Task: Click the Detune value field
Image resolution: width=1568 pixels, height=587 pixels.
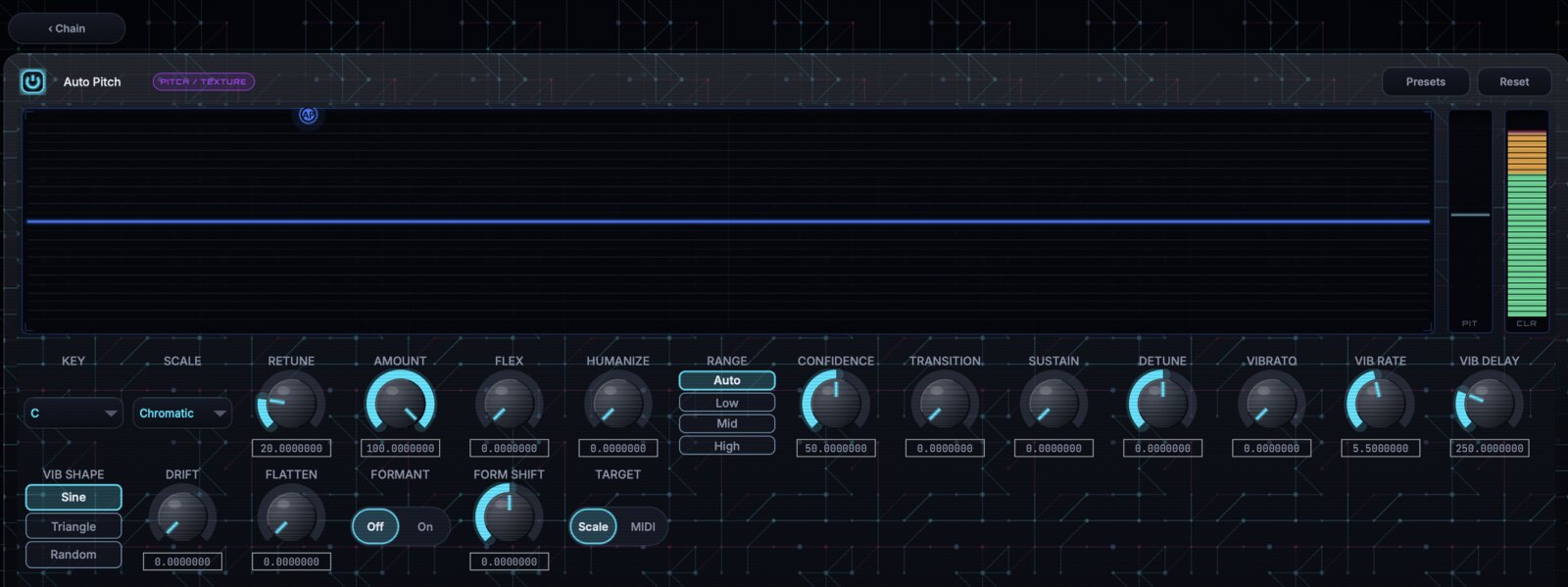Action: click(1162, 448)
